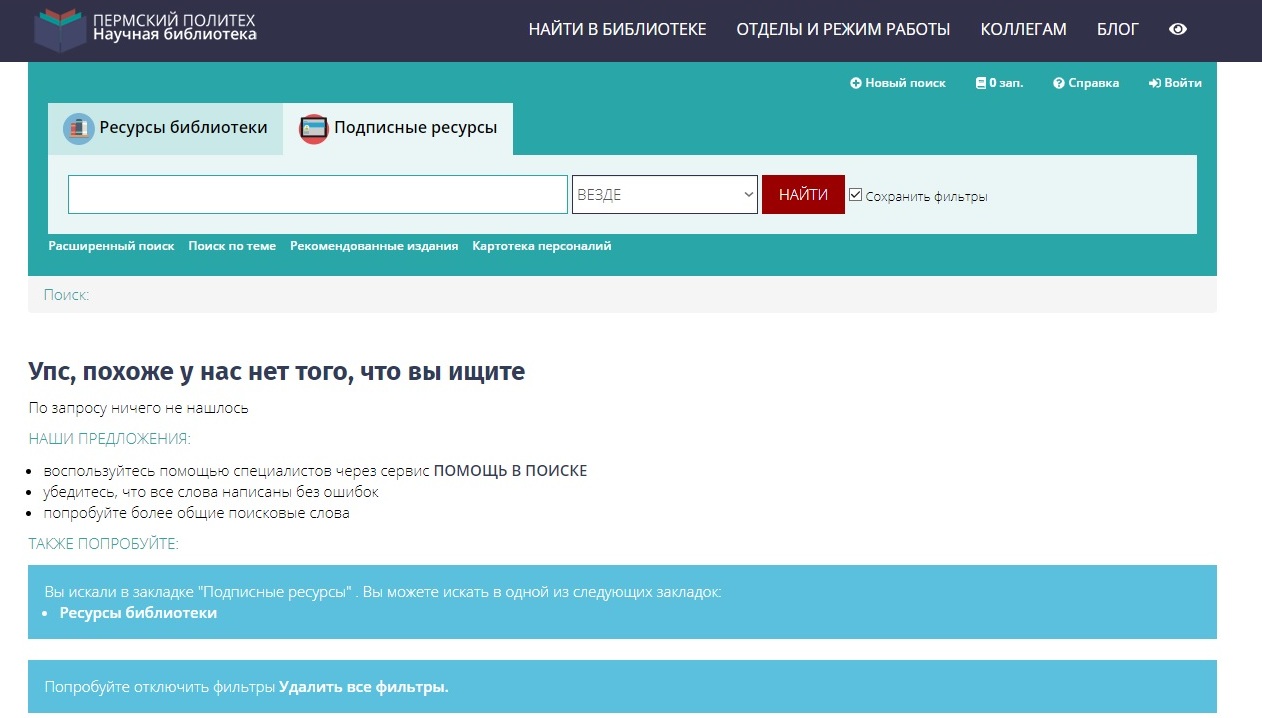Image resolution: width=1262 pixels, height=718 pixels.
Task: Click the Войти sign-in arrow icon
Action: pyautogui.click(x=1154, y=83)
